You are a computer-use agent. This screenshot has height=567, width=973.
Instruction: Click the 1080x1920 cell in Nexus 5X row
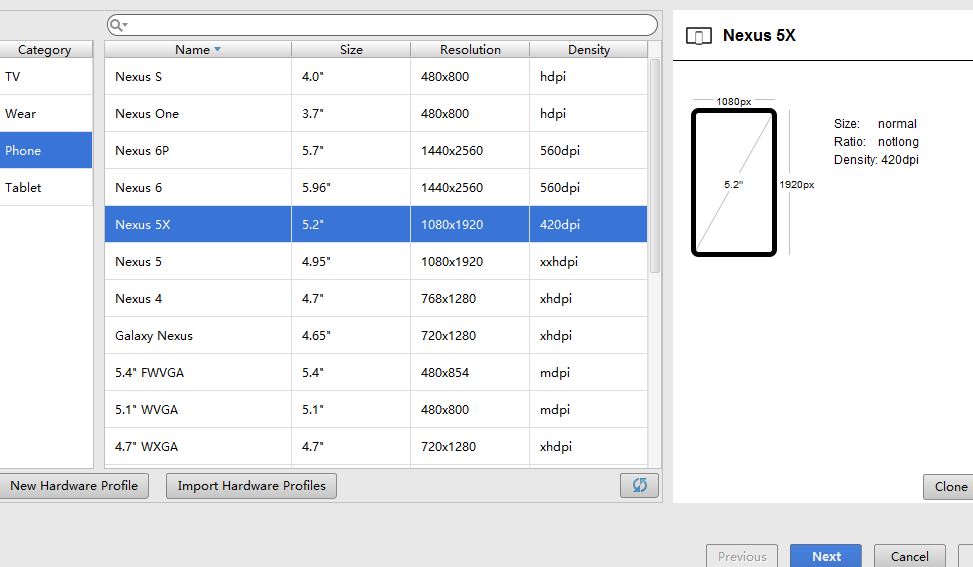(470, 224)
